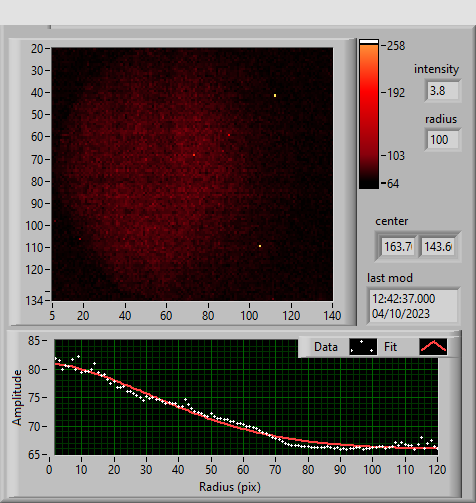Click the 140 x-axis end marker on image

tap(332, 315)
